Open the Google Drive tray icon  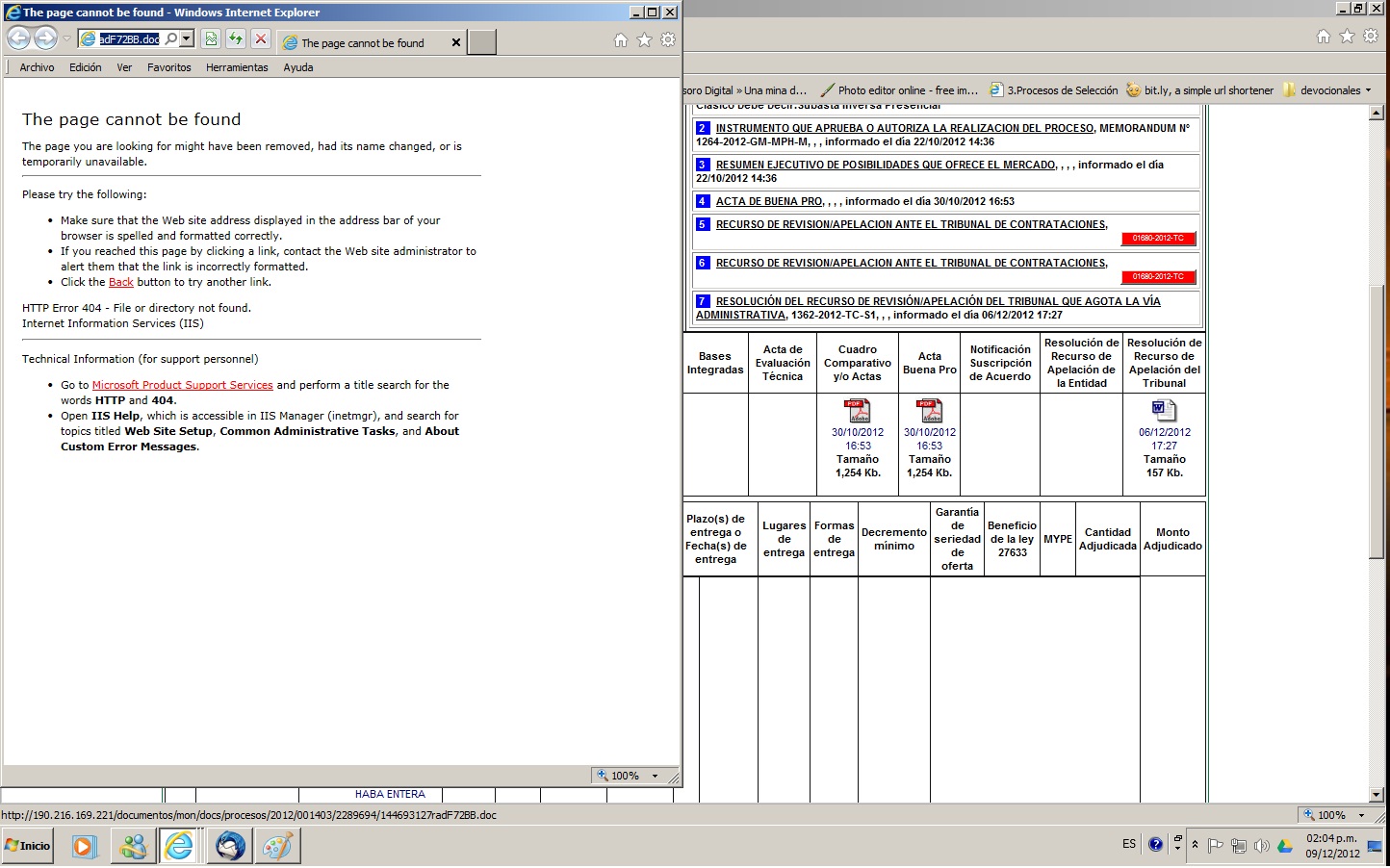[x=1285, y=846]
